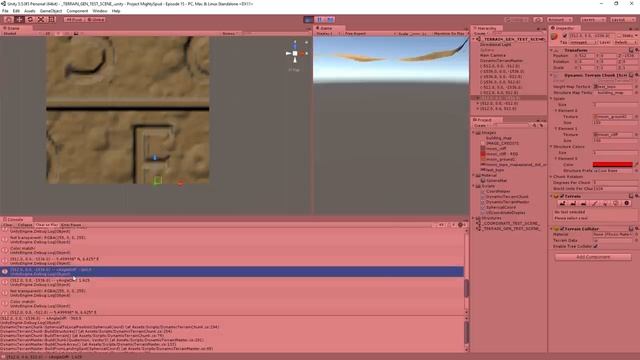Open the Edit menu
The width and height of the screenshot is (640, 360).
coord(16,11)
